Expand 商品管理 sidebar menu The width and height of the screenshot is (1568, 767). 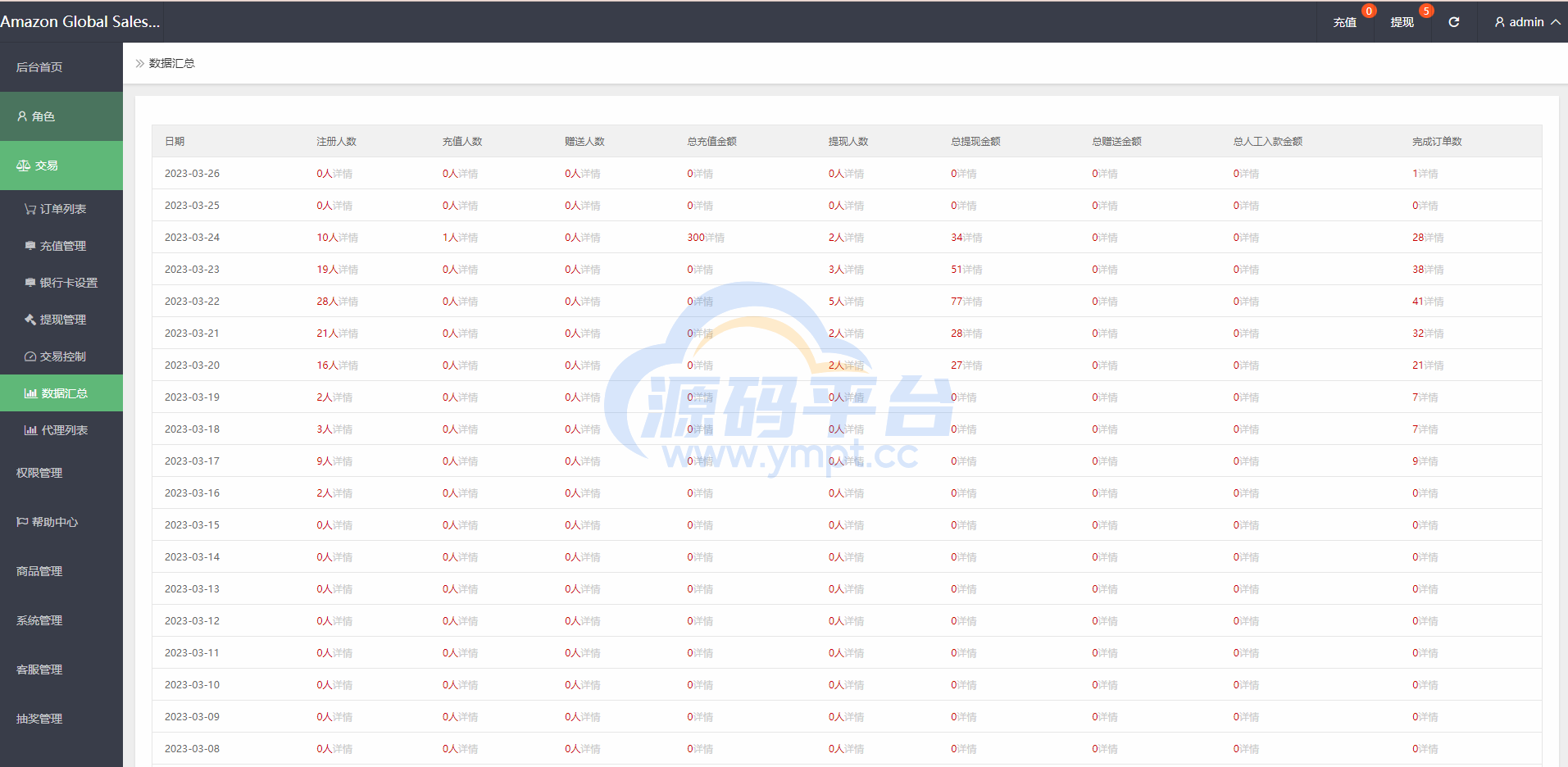[x=61, y=571]
